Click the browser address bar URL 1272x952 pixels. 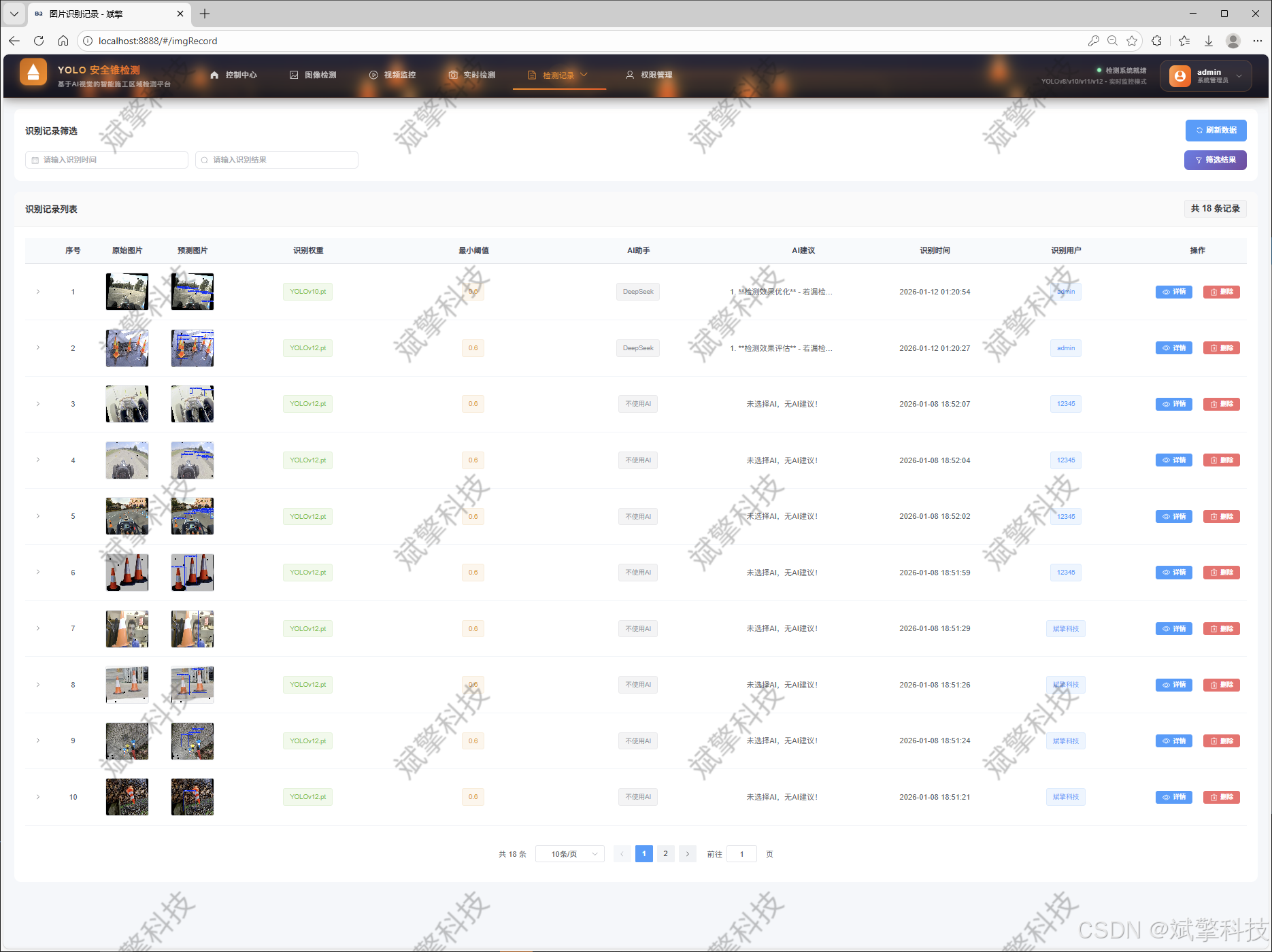(158, 41)
